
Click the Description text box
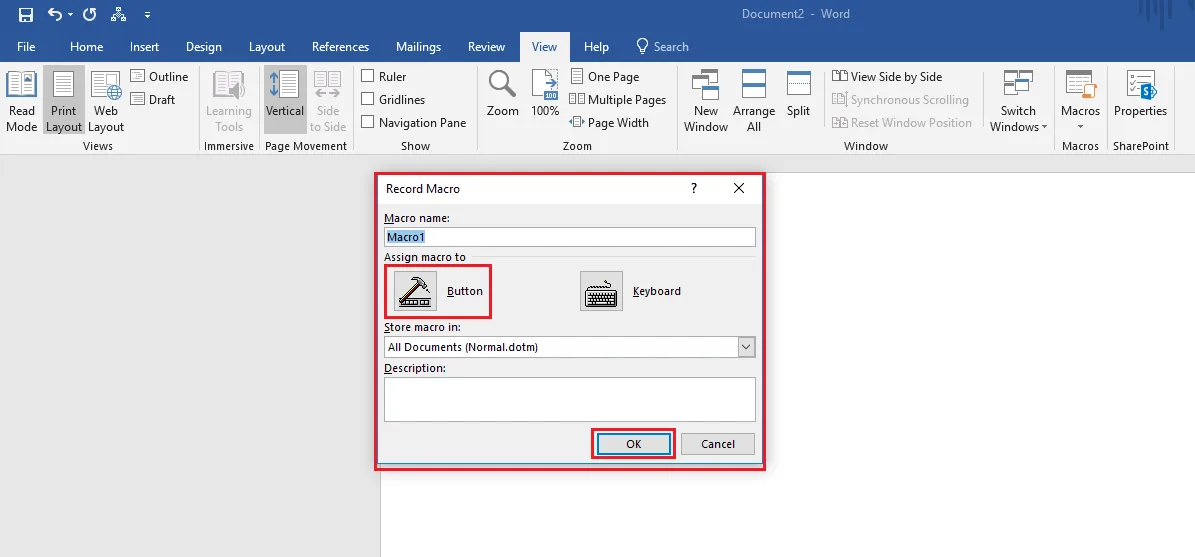pyautogui.click(x=570, y=399)
